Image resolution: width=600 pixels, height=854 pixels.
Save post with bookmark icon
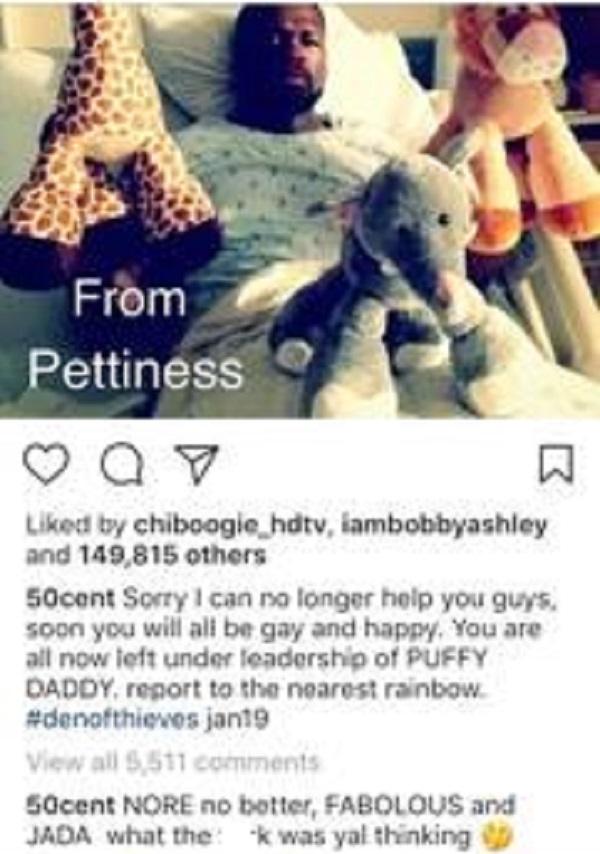[556, 466]
